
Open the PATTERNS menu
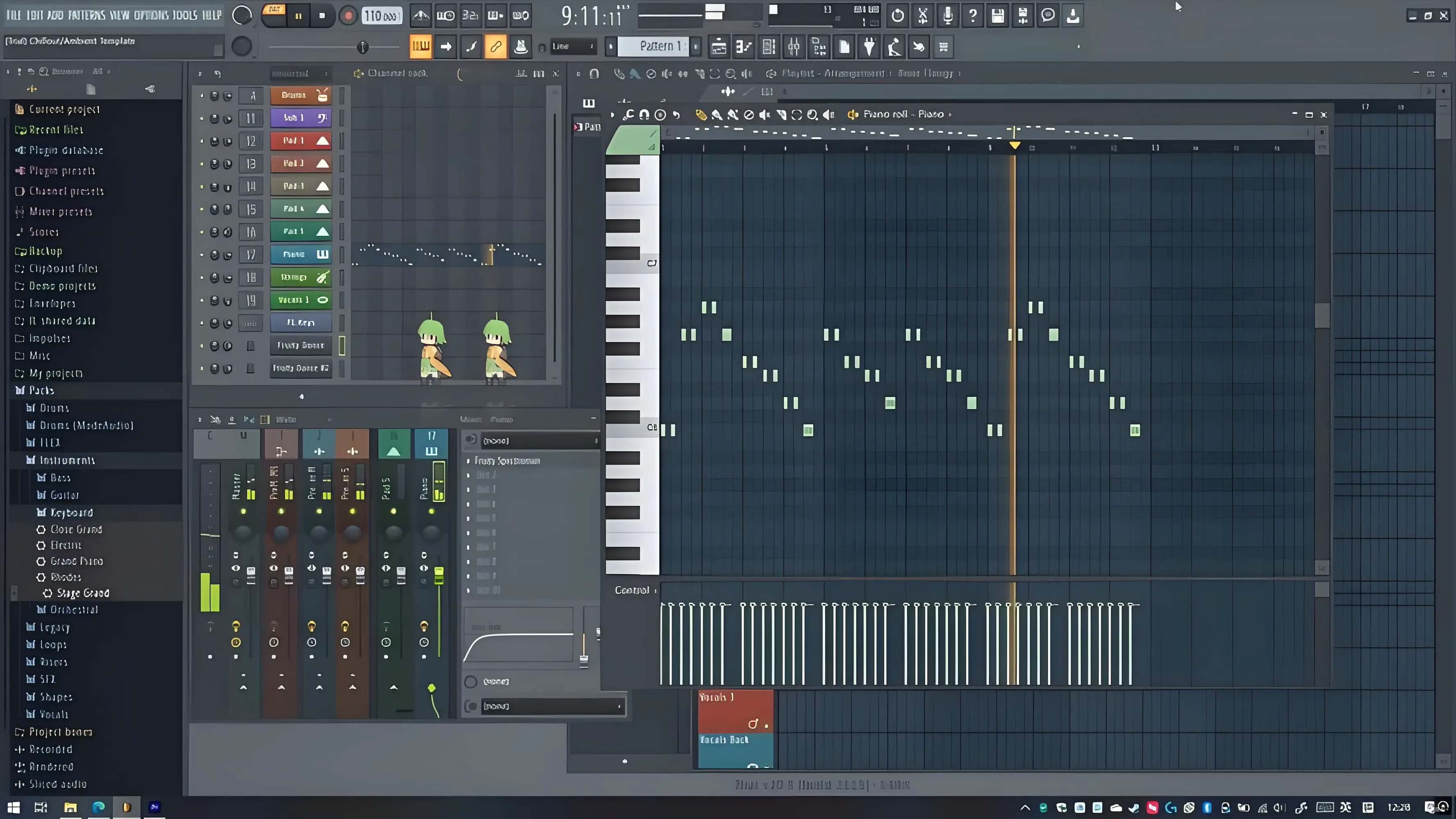tap(86, 15)
